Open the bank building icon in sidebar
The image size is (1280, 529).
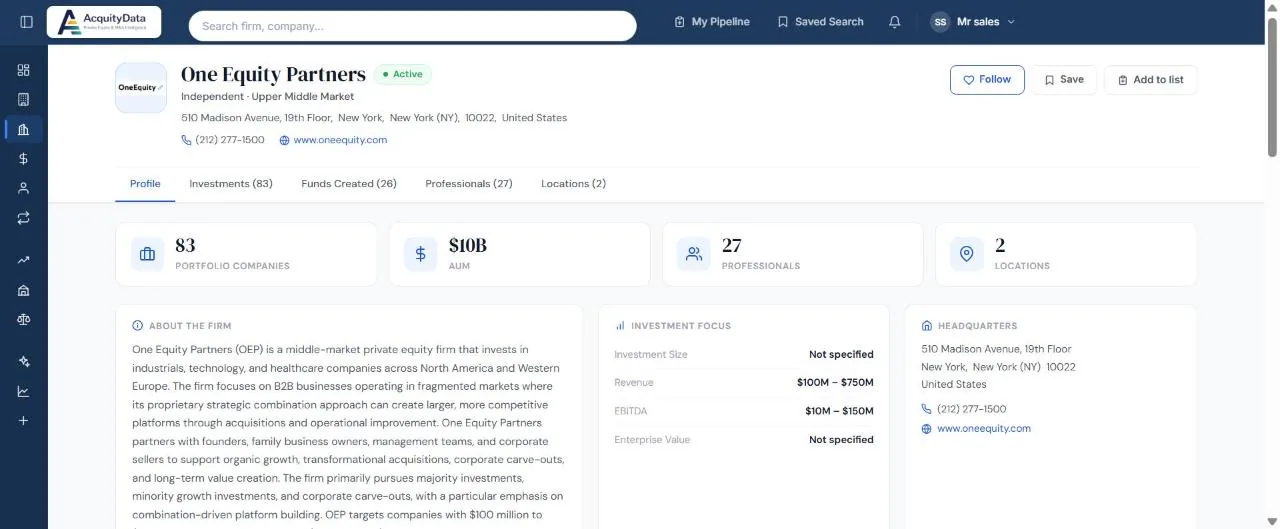point(24,290)
